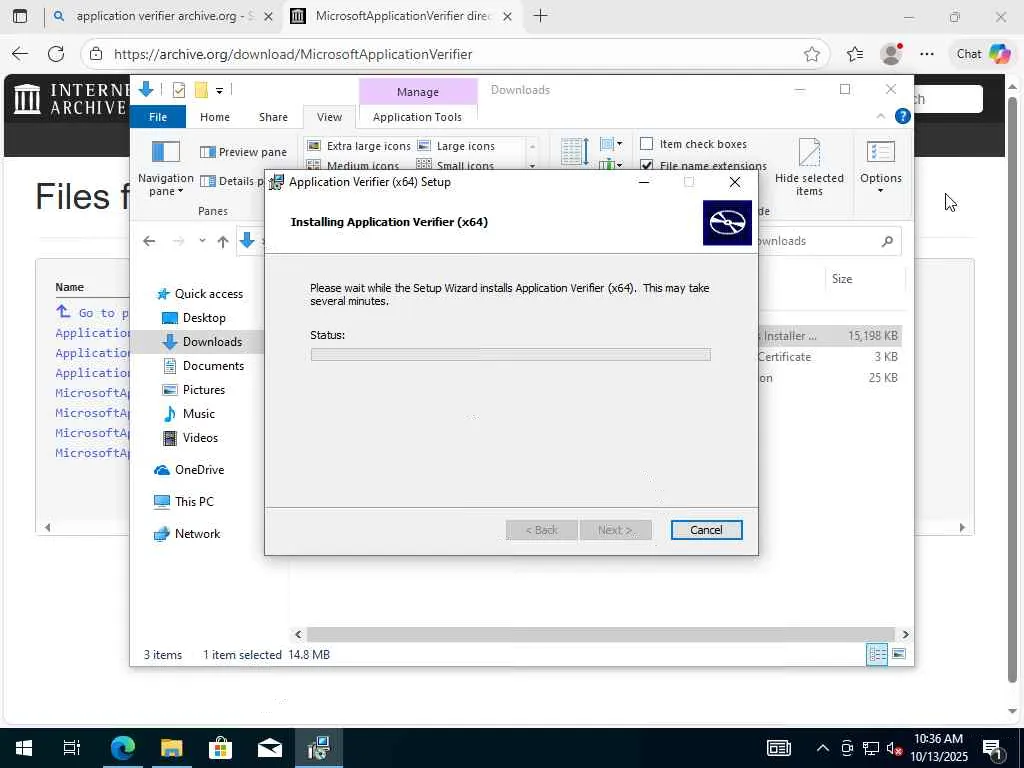Click Explorer horizontal scrollbar

click(600, 634)
